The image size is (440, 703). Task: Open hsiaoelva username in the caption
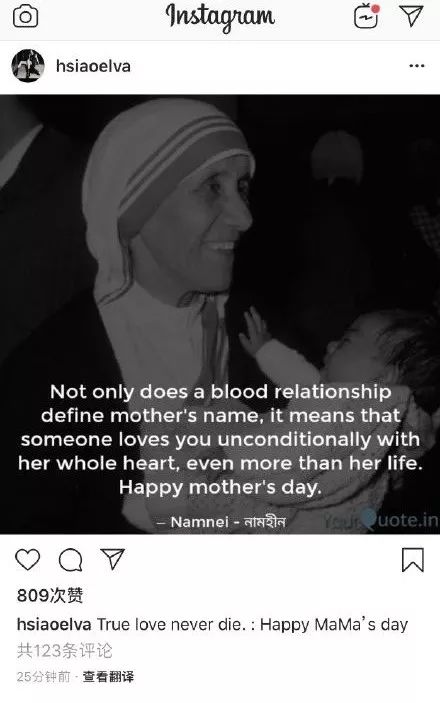(x=54, y=624)
